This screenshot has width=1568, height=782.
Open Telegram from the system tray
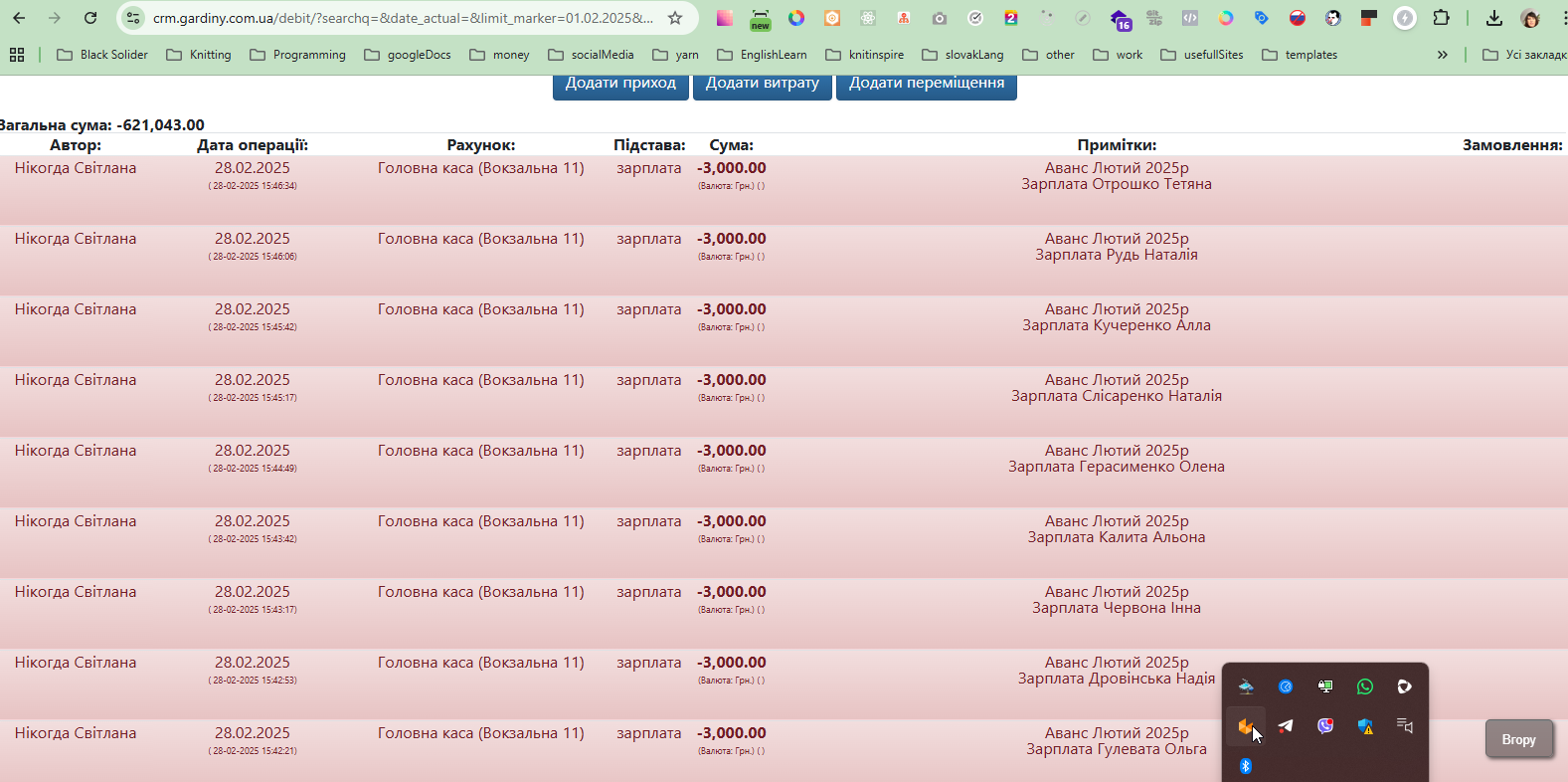click(1286, 726)
